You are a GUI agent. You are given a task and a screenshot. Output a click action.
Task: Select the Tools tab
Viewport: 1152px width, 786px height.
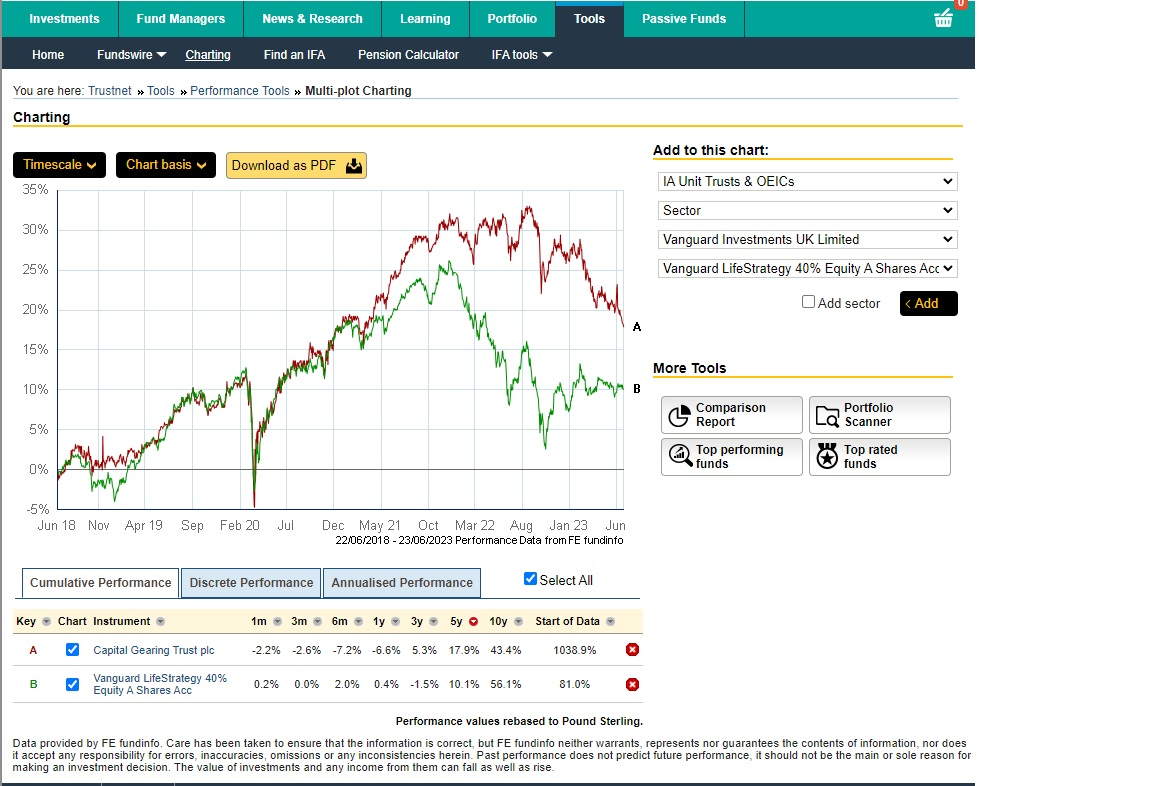(x=589, y=19)
